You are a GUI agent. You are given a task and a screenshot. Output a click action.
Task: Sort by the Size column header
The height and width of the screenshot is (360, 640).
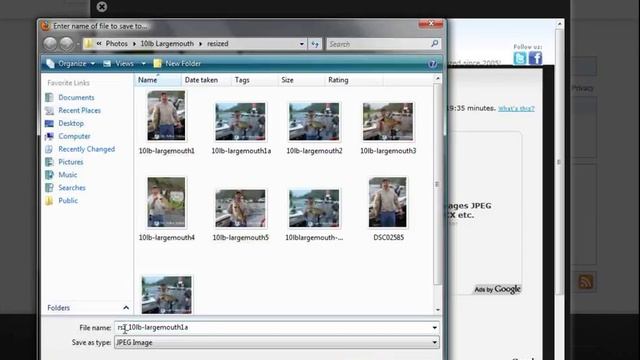(x=301, y=80)
